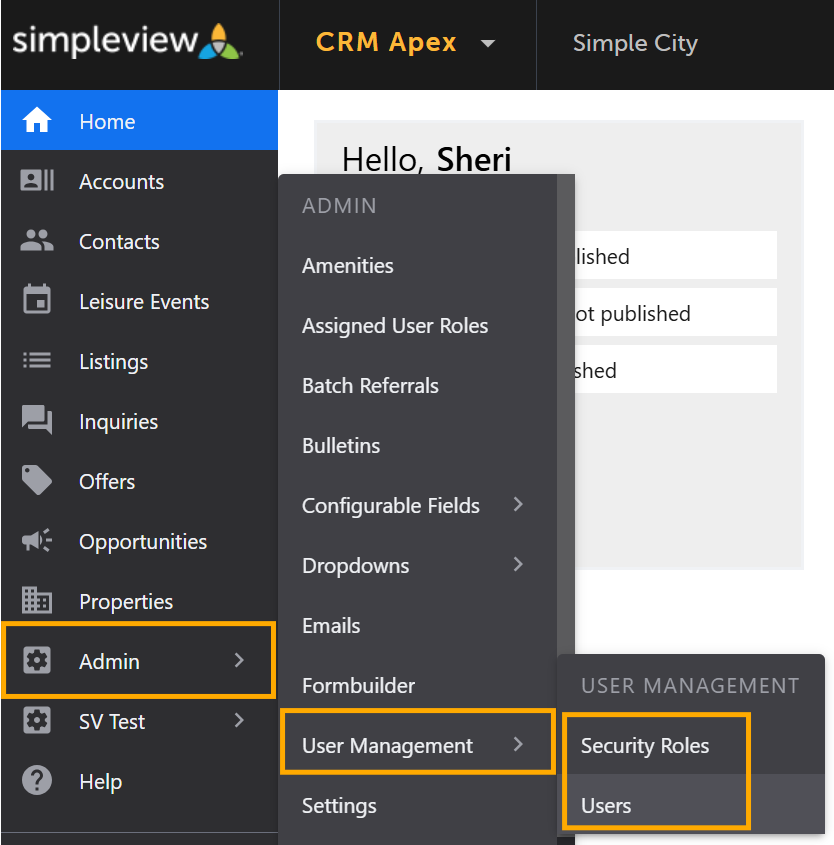Viewport: 834px width, 845px height.
Task: Click the Help question mark icon
Action: coord(37,780)
